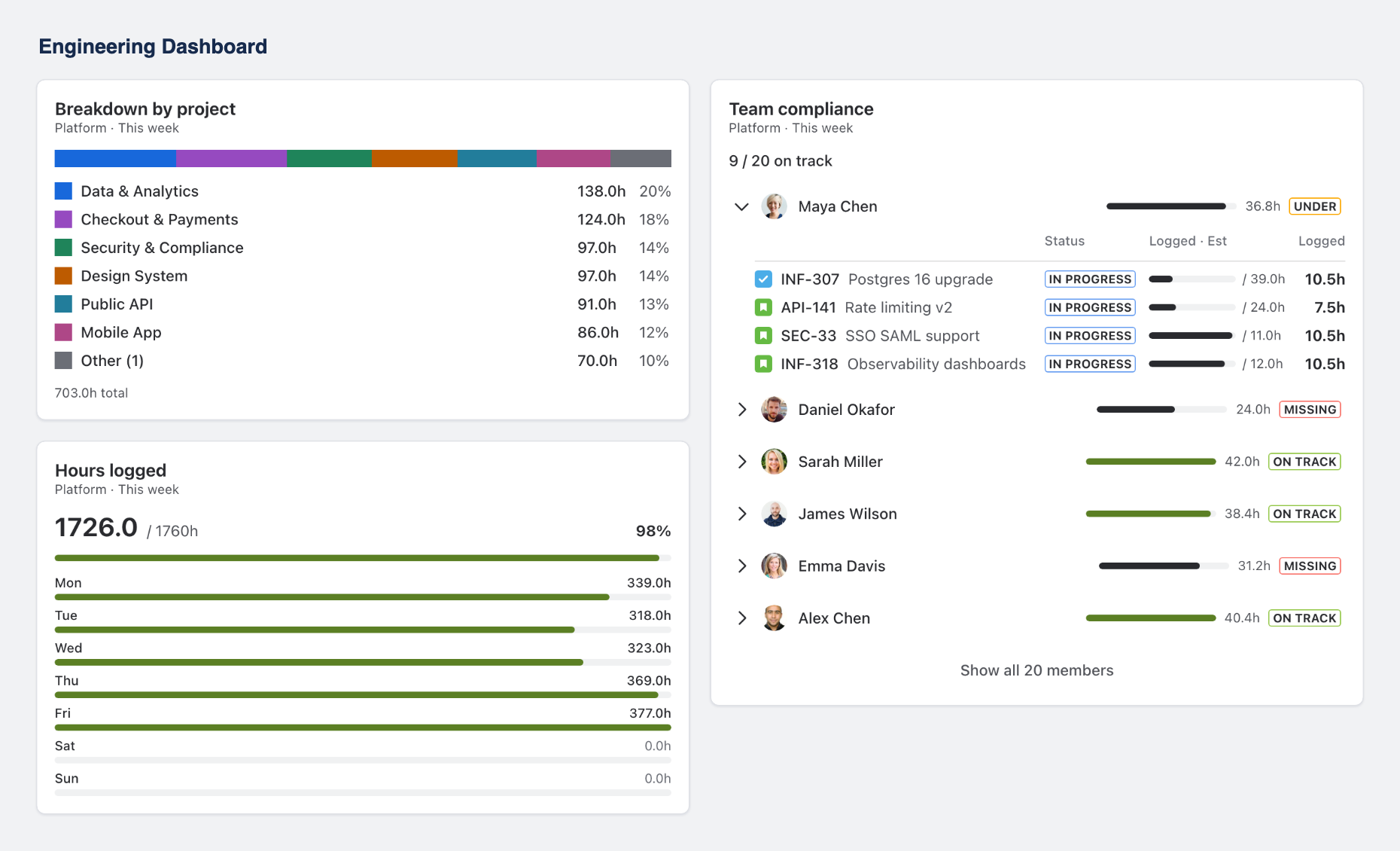Open issue API-141 Rate limiting v2

(x=866, y=307)
